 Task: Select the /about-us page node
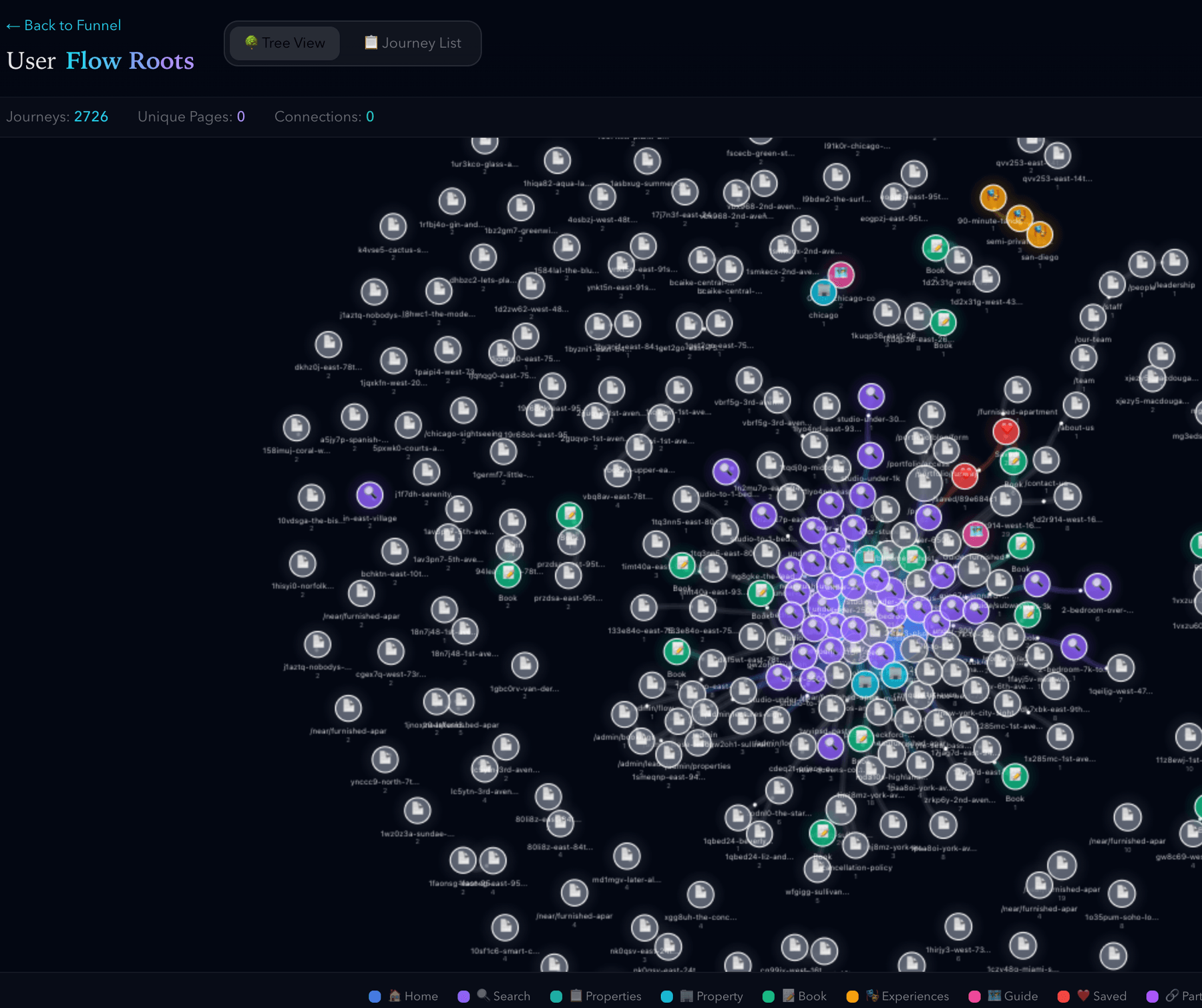click(1076, 405)
